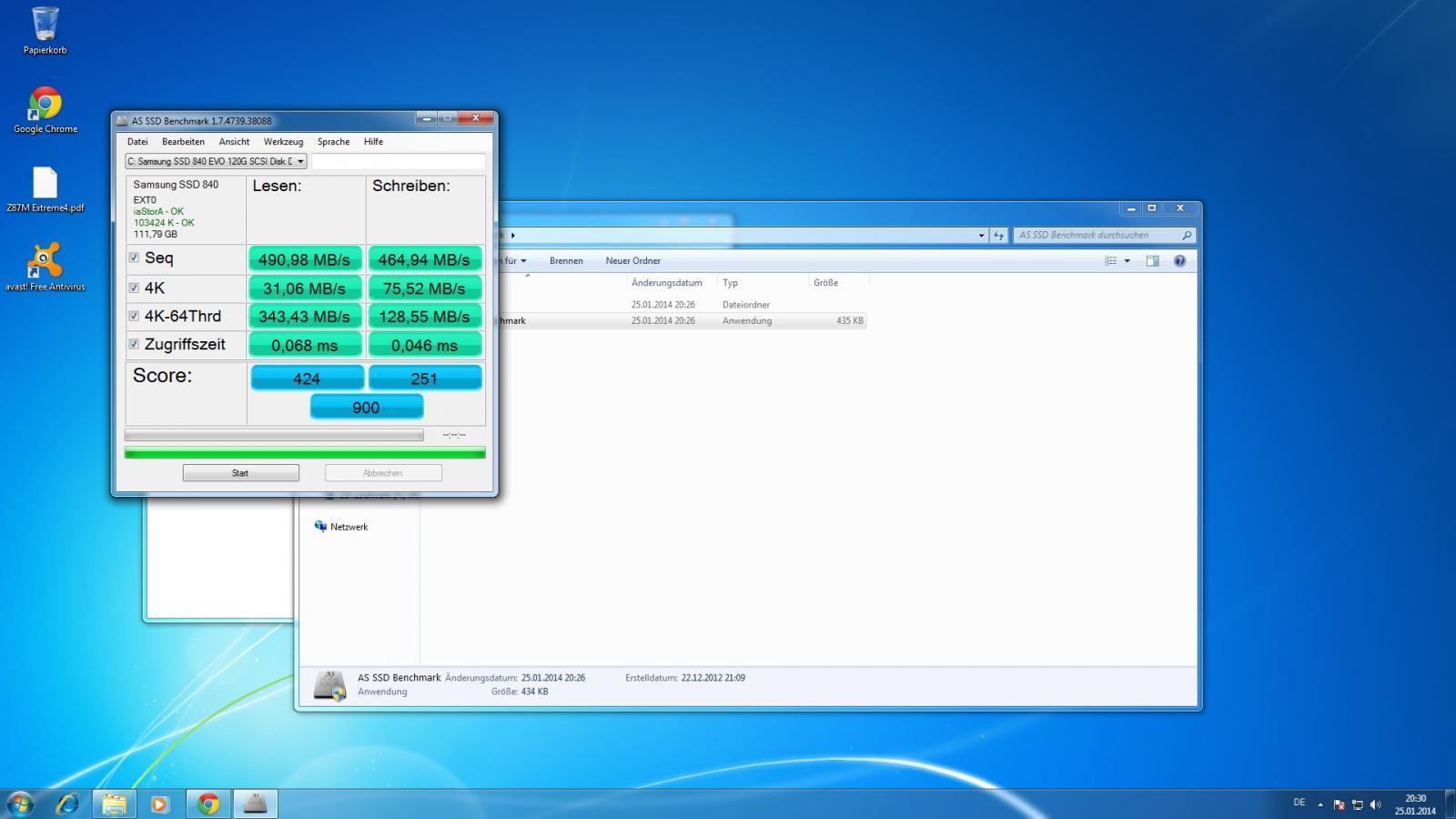1456x819 pixels.
Task: Click the magnifier icon in Explorer search
Action: [x=1186, y=235]
